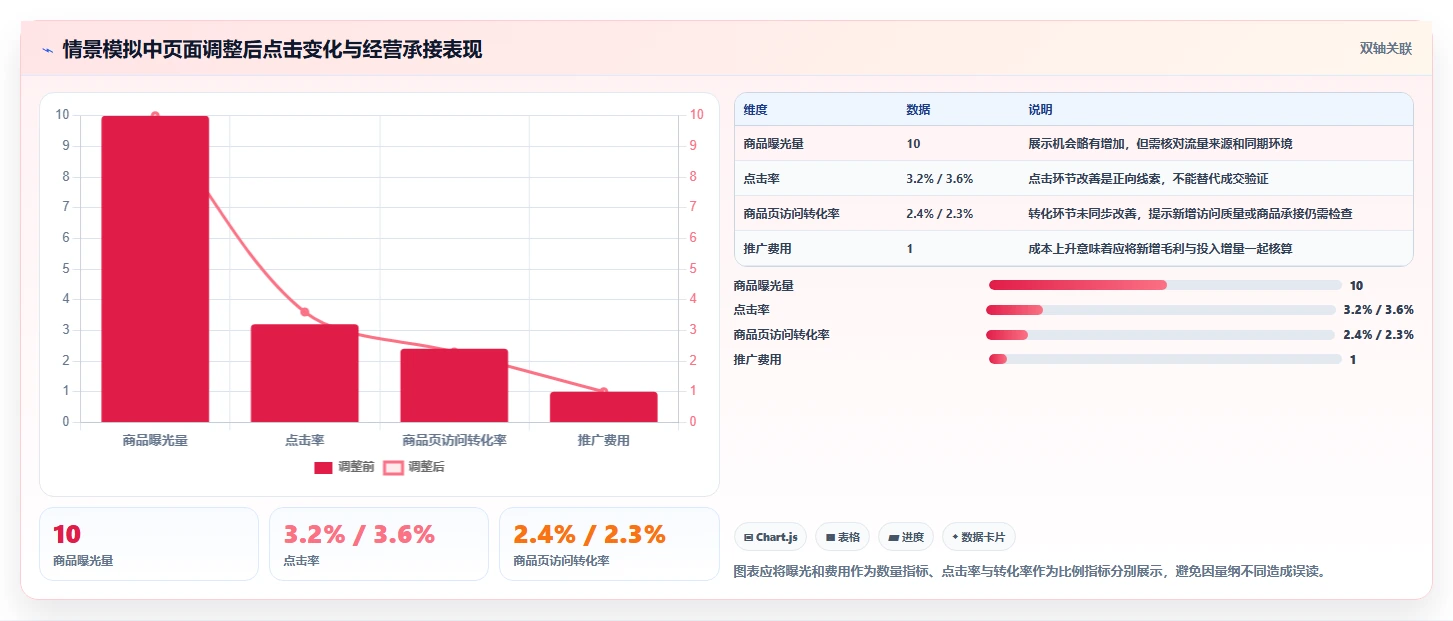1453x621 pixels.
Task: Toggle the 调整后 legend item
Action: point(414,467)
